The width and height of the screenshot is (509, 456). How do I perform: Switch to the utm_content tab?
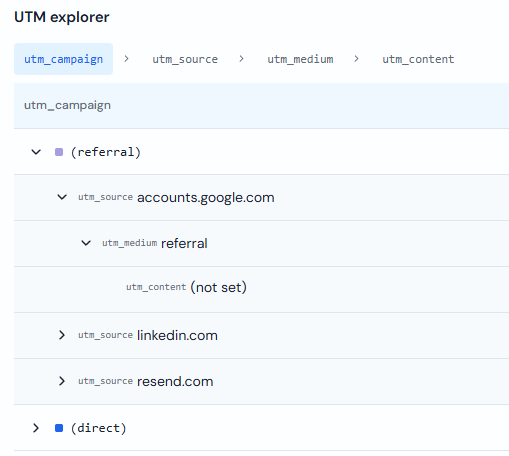[418, 59]
